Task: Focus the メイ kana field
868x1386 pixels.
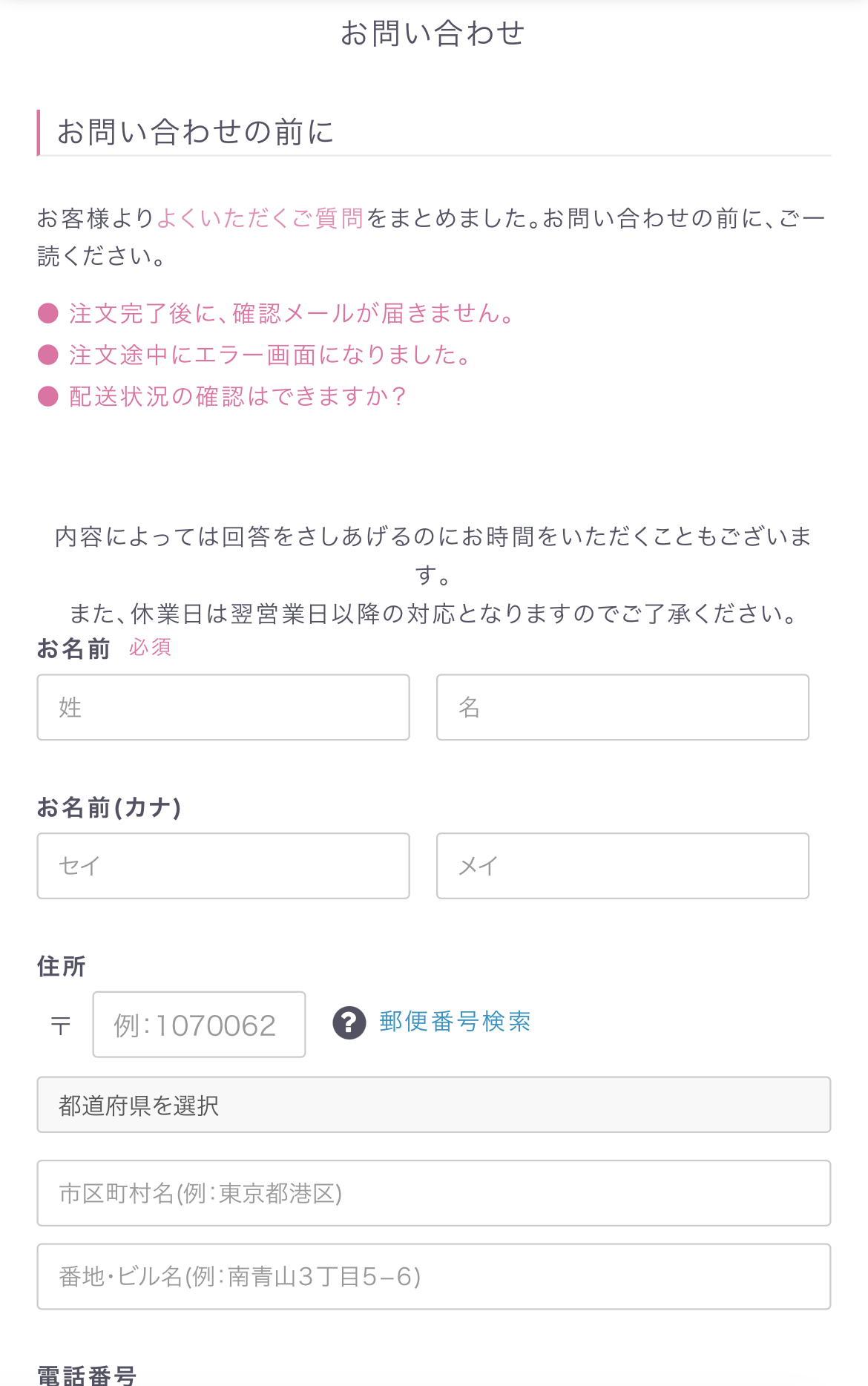Action: [x=622, y=866]
